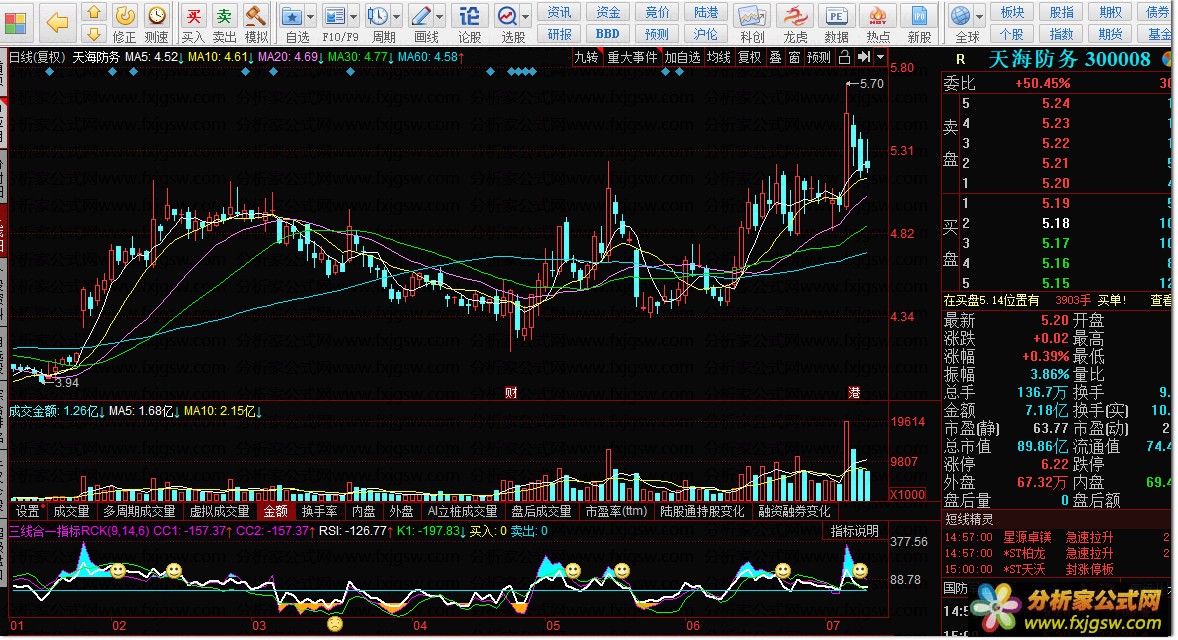Screen dimensions: 1178x640
Task: Click the BBD toolbar button
Action: [x=607, y=34]
